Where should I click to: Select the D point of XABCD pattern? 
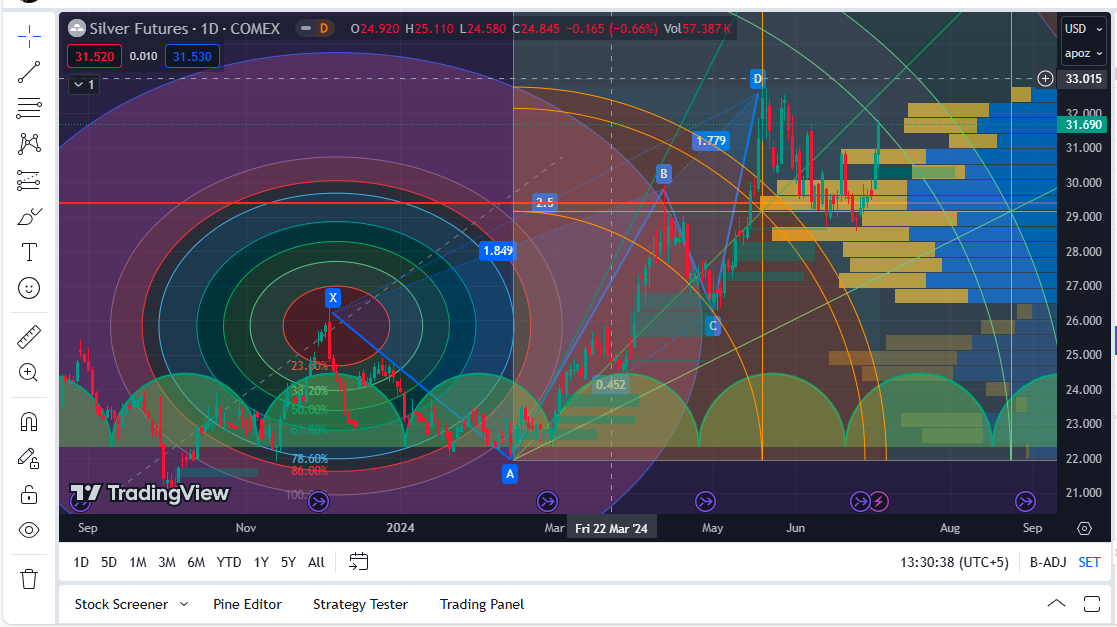pyautogui.click(x=757, y=79)
